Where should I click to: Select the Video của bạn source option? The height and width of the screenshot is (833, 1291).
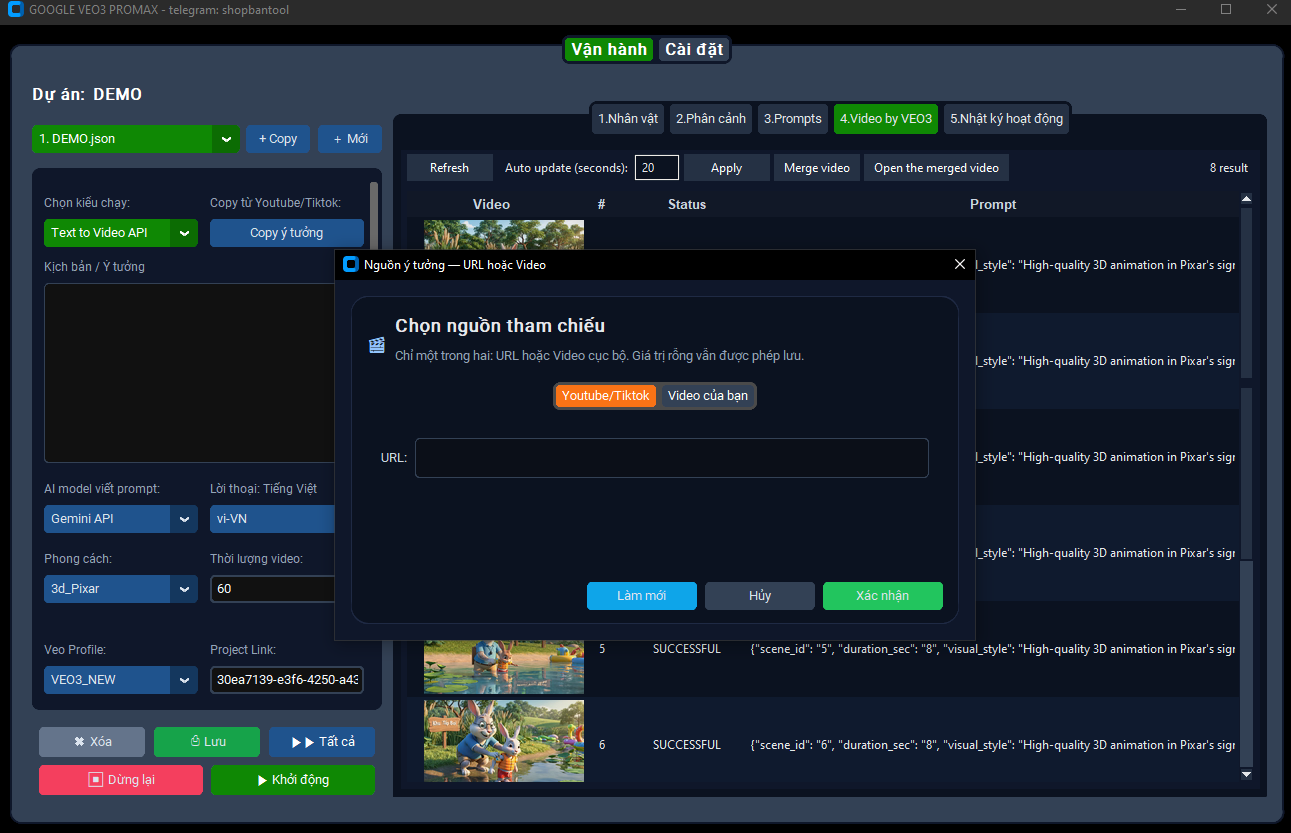[x=707, y=395]
